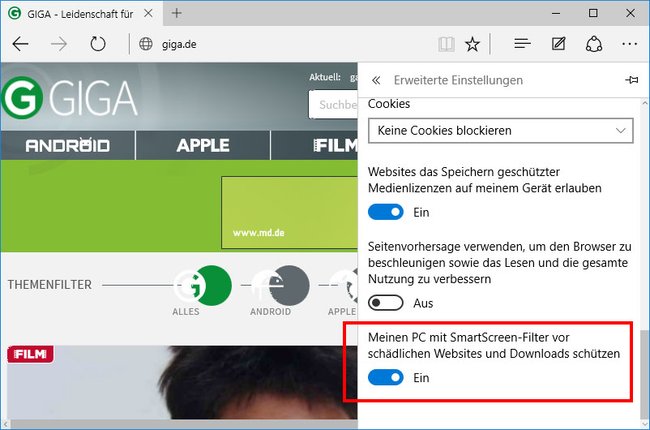The height and width of the screenshot is (430, 650).
Task: Open the More actions ellipsis menu
Action: (630, 44)
